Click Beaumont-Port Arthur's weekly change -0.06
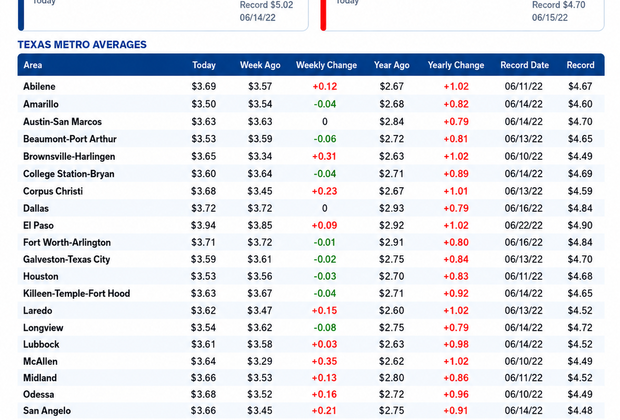The image size is (620, 420). pyautogui.click(x=325, y=139)
